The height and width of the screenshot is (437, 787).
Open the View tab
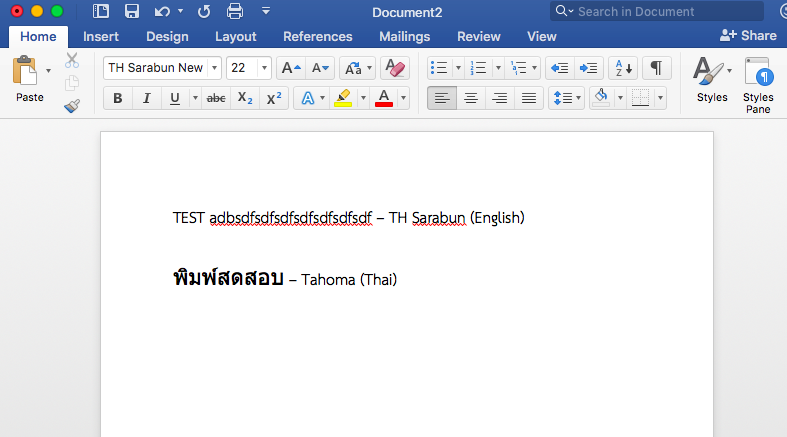[542, 37]
